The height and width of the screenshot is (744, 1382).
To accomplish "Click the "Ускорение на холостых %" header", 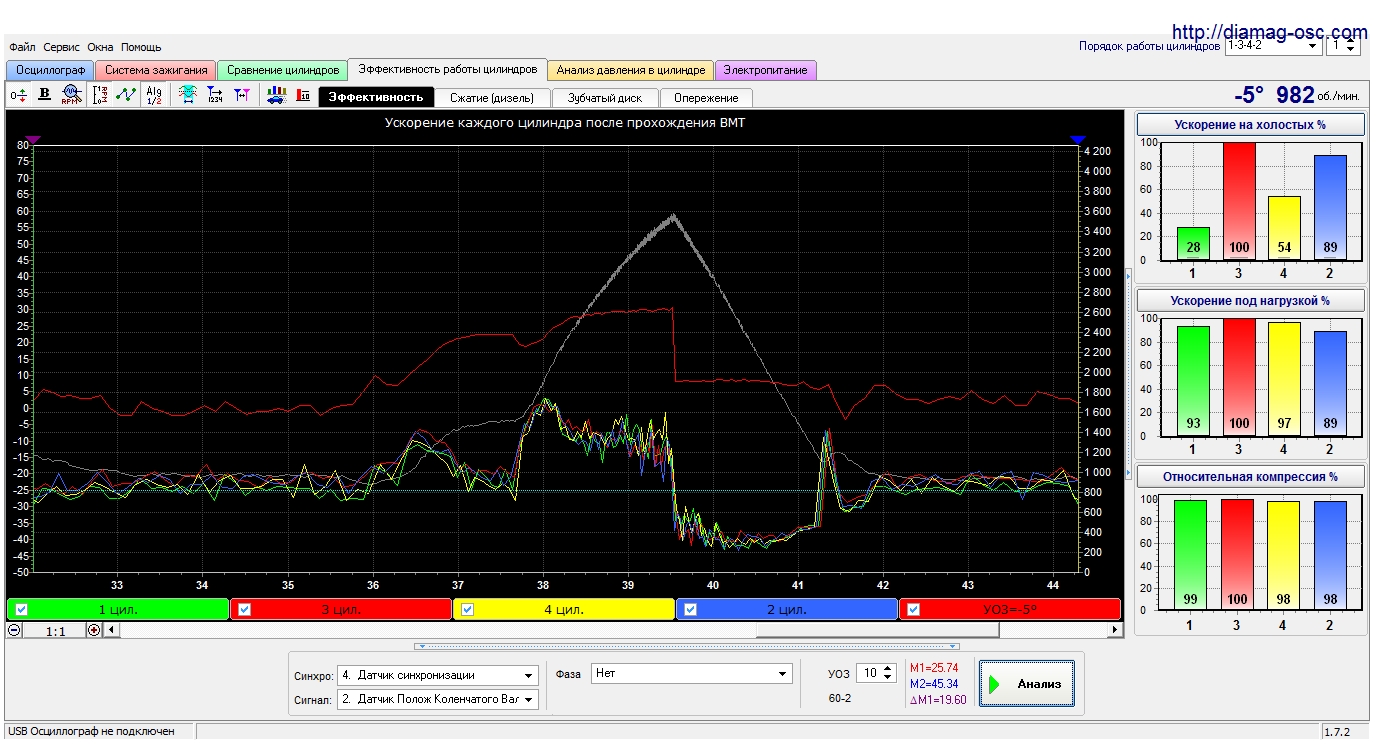I will (x=1251, y=125).
